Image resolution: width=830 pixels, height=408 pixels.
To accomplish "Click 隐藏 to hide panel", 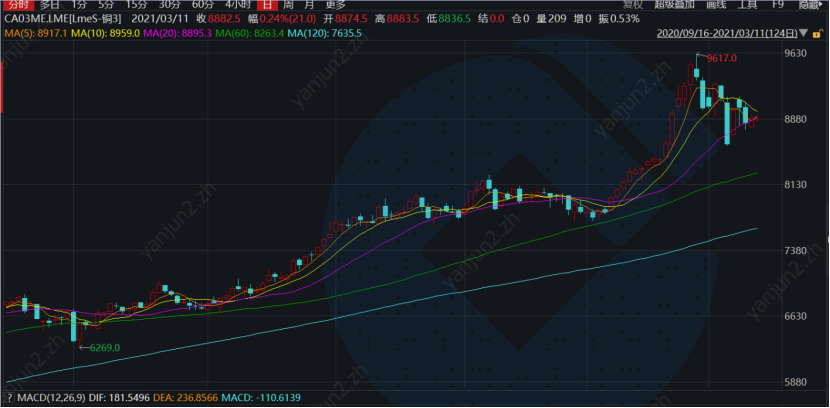I will (x=810, y=5).
